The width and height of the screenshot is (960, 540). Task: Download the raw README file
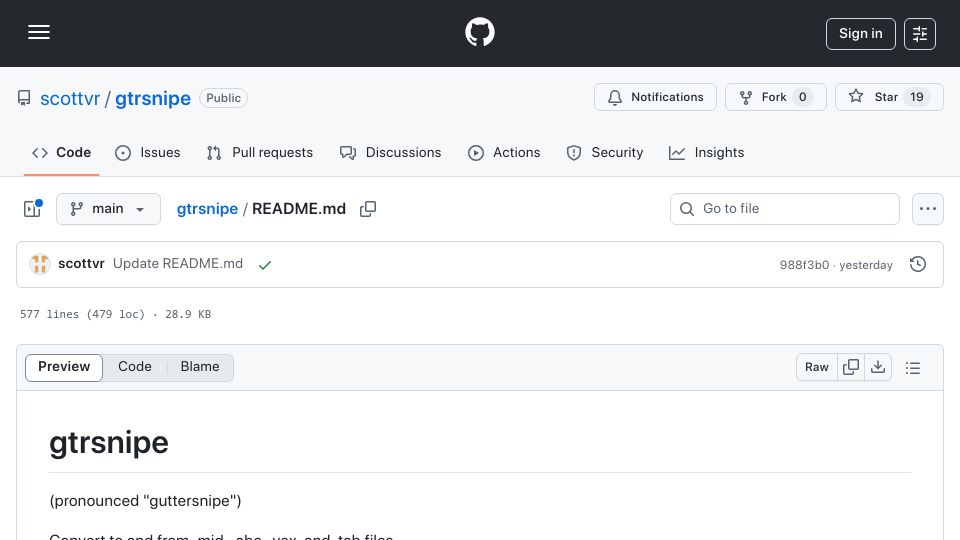[878, 367]
